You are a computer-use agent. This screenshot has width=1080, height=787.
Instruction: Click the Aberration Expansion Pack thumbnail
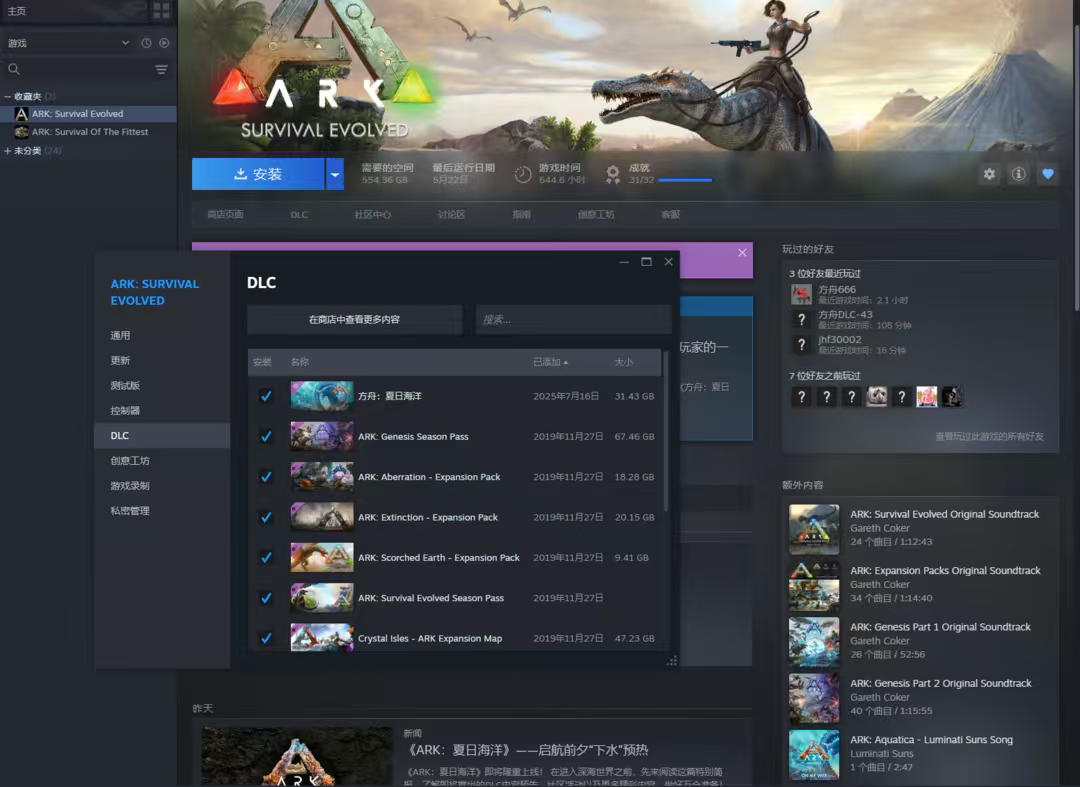click(322, 476)
